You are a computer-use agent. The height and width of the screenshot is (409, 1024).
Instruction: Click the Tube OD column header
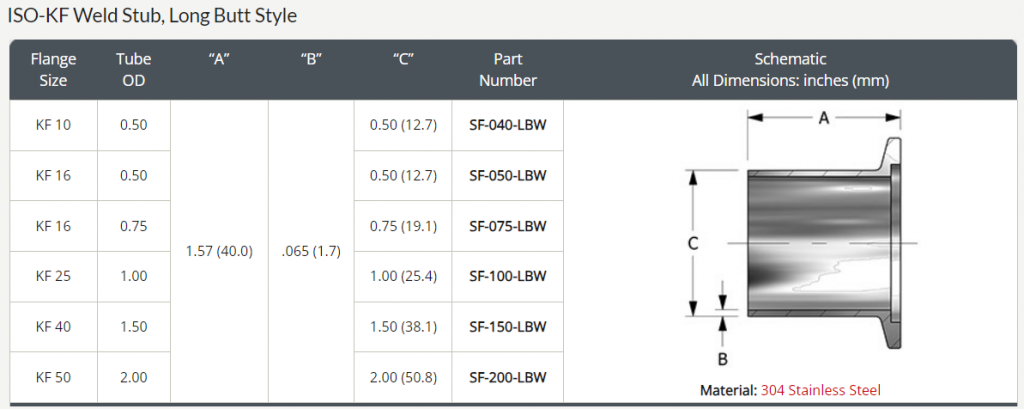click(133, 70)
